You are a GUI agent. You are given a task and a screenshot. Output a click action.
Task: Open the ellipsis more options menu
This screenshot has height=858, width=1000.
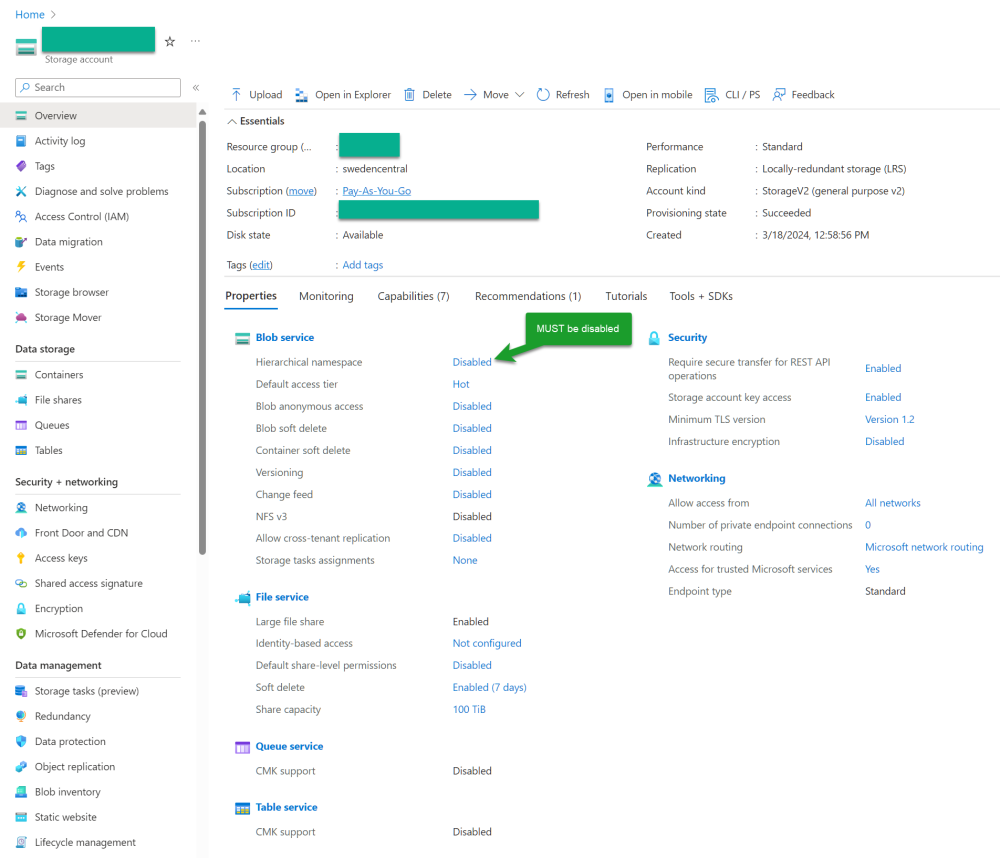195,41
